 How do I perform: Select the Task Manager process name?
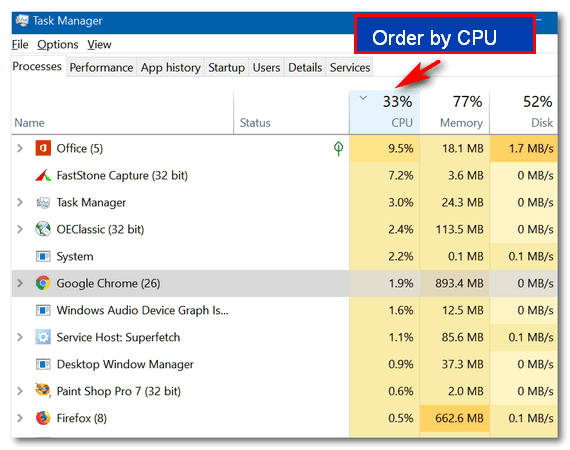[x=91, y=202]
